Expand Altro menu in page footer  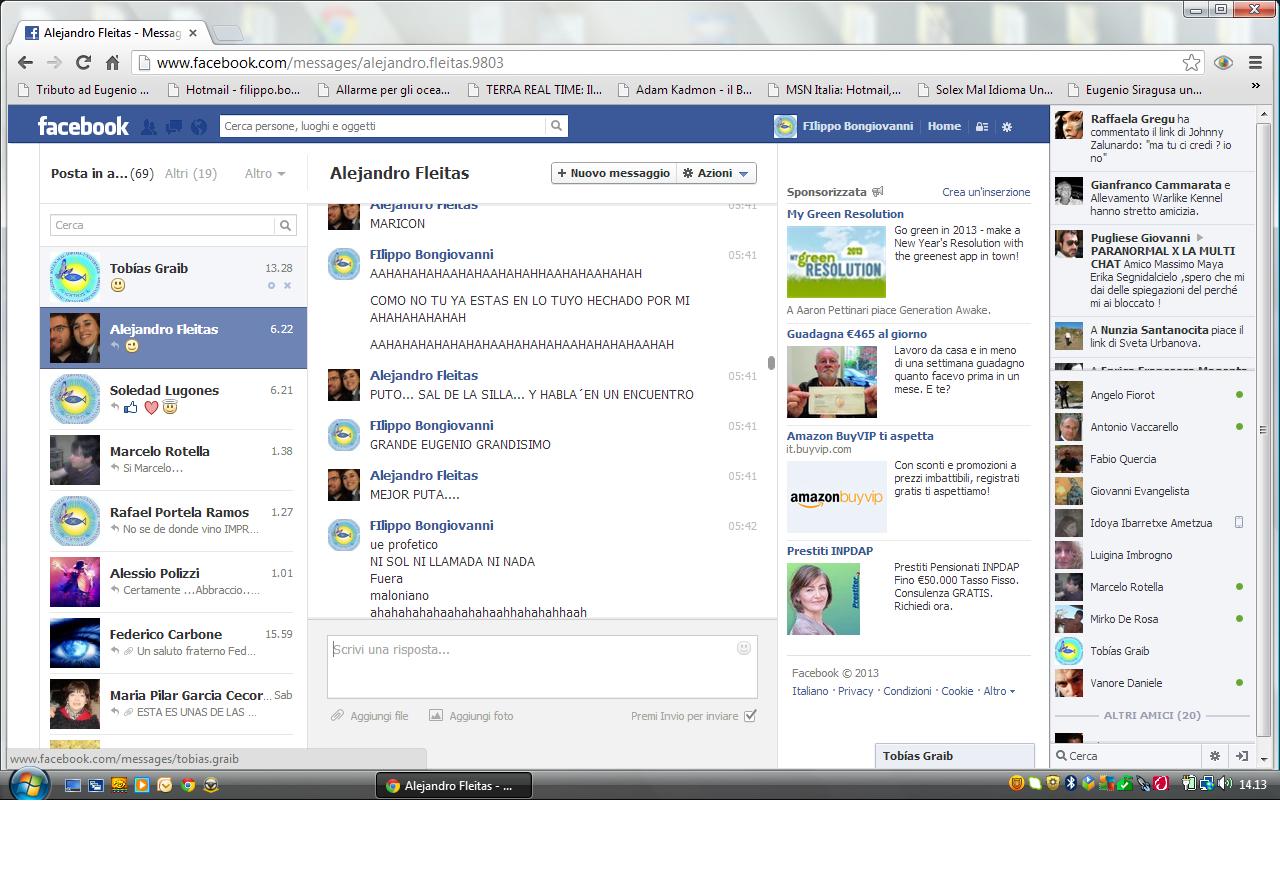click(x=999, y=691)
